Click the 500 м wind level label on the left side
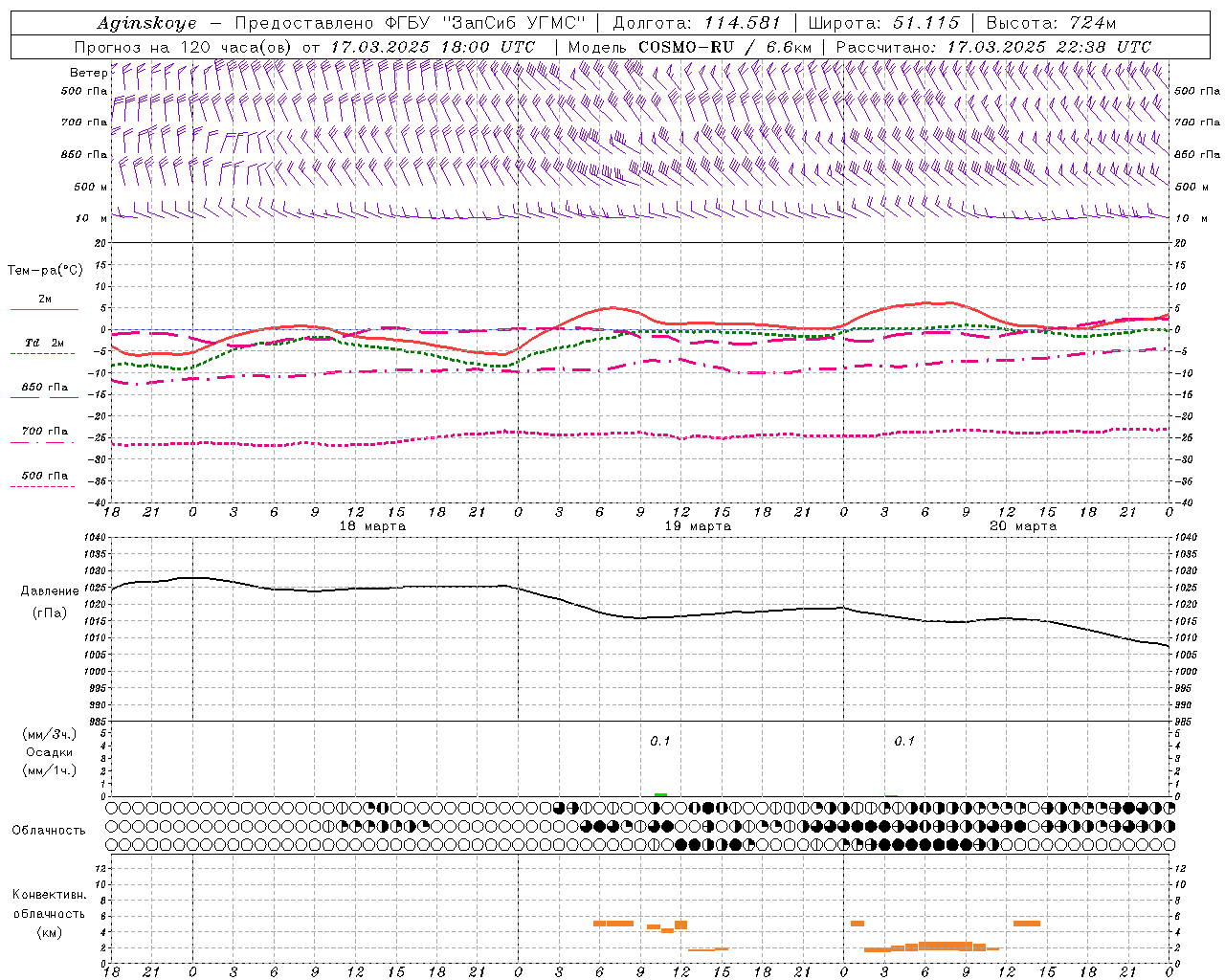 pyautogui.click(x=92, y=187)
